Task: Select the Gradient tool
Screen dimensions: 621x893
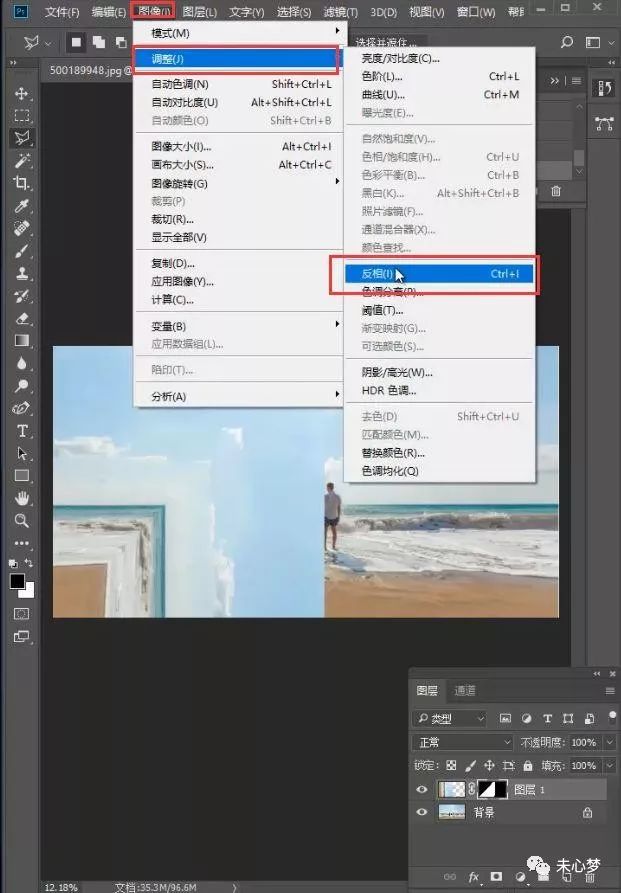Action: pyautogui.click(x=22, y=341)
